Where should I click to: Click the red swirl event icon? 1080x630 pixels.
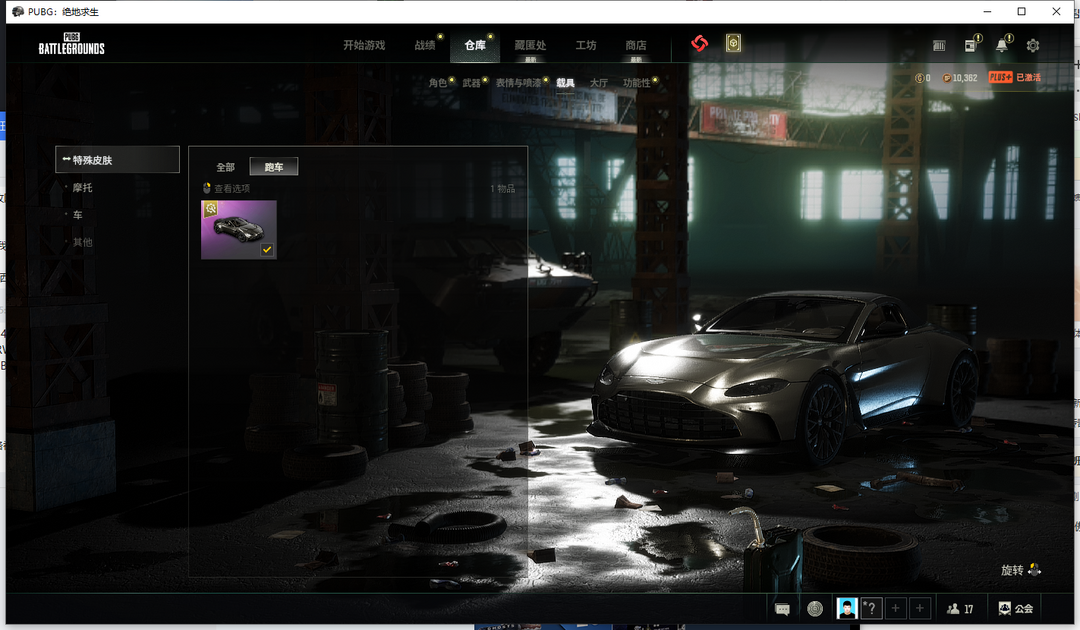tap(699, 44)
